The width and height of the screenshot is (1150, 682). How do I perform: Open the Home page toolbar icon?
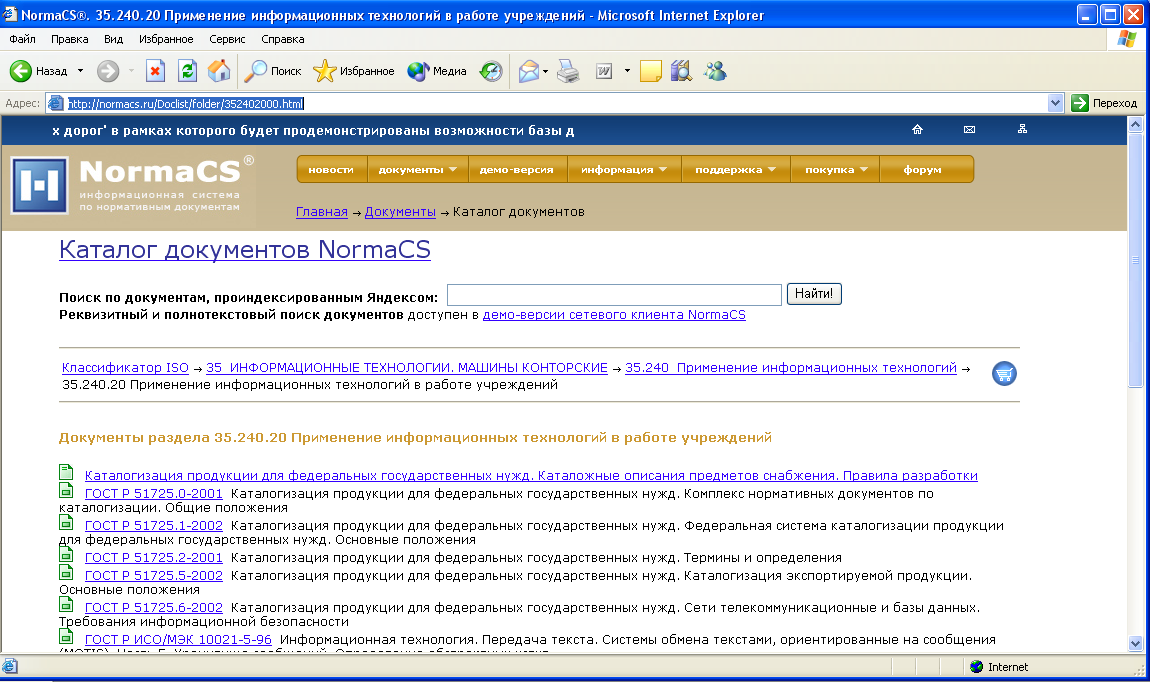coord(219,71)
